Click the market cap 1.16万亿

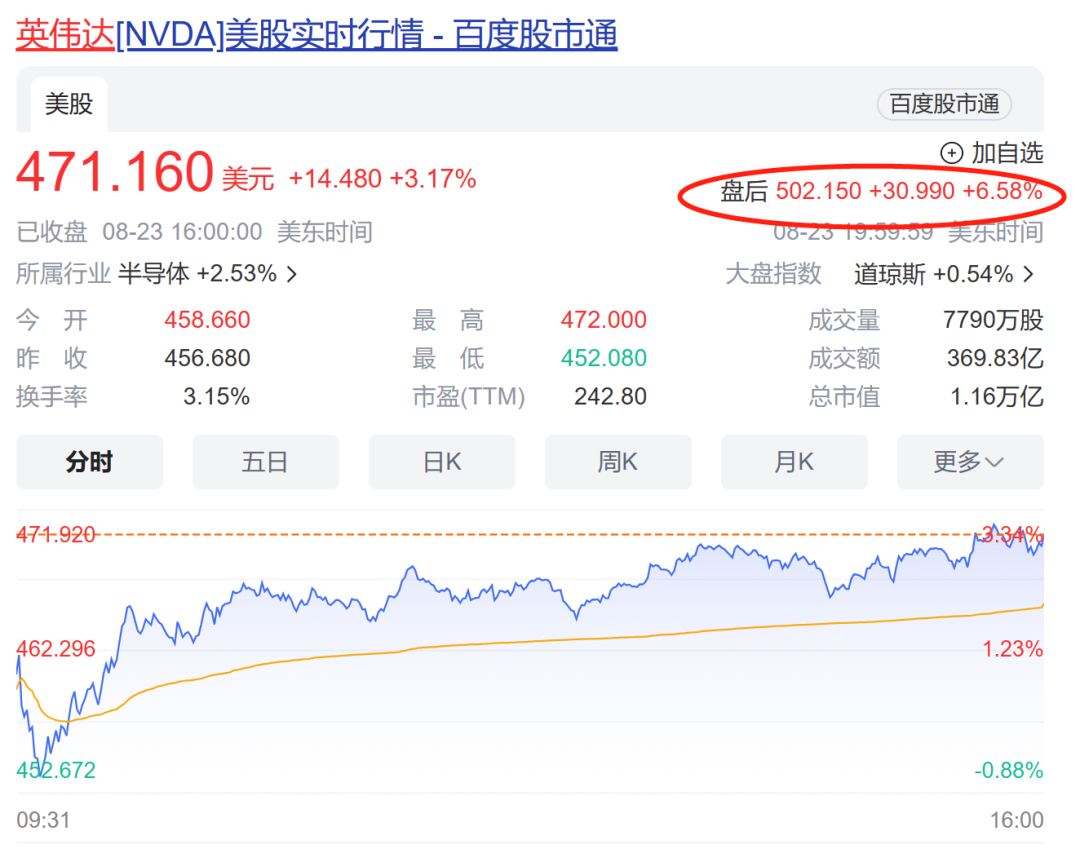[997, 397]
